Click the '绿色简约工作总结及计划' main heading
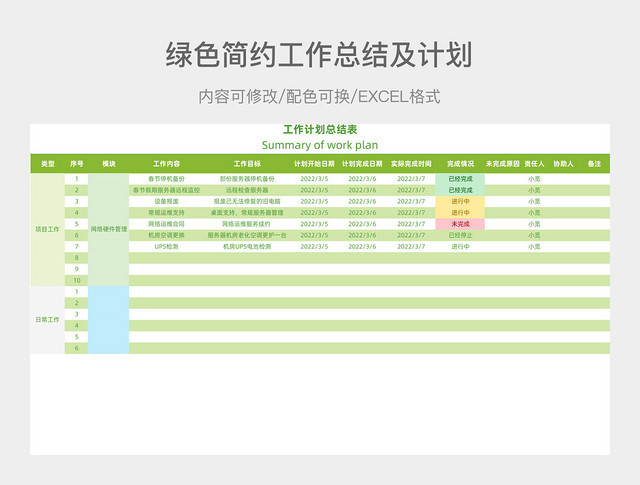This screenshot has width=640, height=485. (x=319, y=54)
